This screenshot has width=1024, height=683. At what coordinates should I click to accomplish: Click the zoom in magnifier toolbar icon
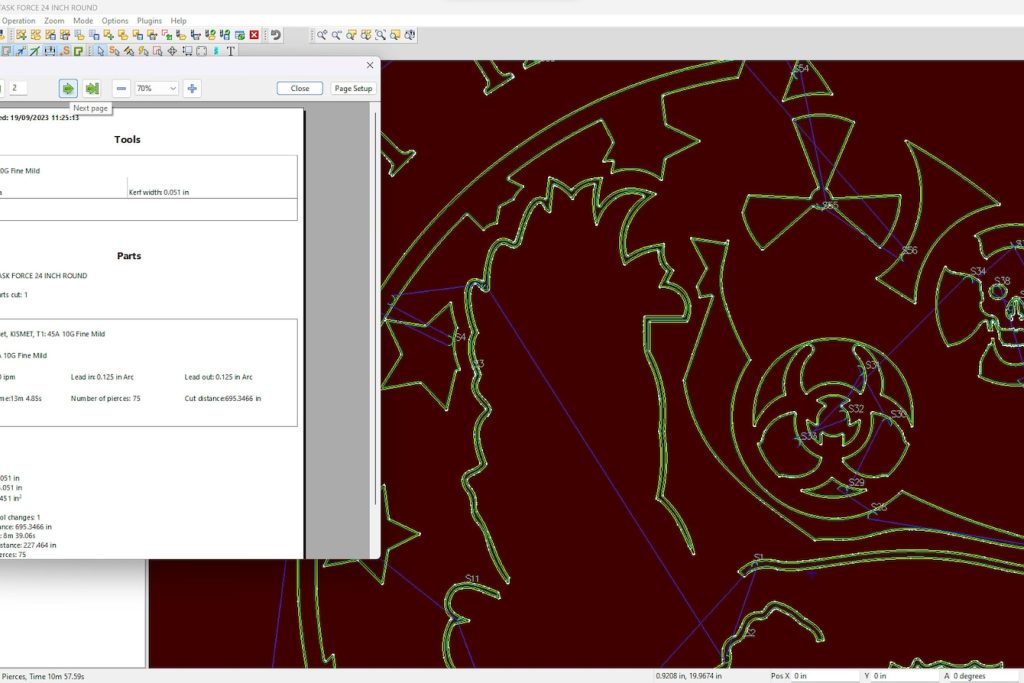(x=322, y=35)
